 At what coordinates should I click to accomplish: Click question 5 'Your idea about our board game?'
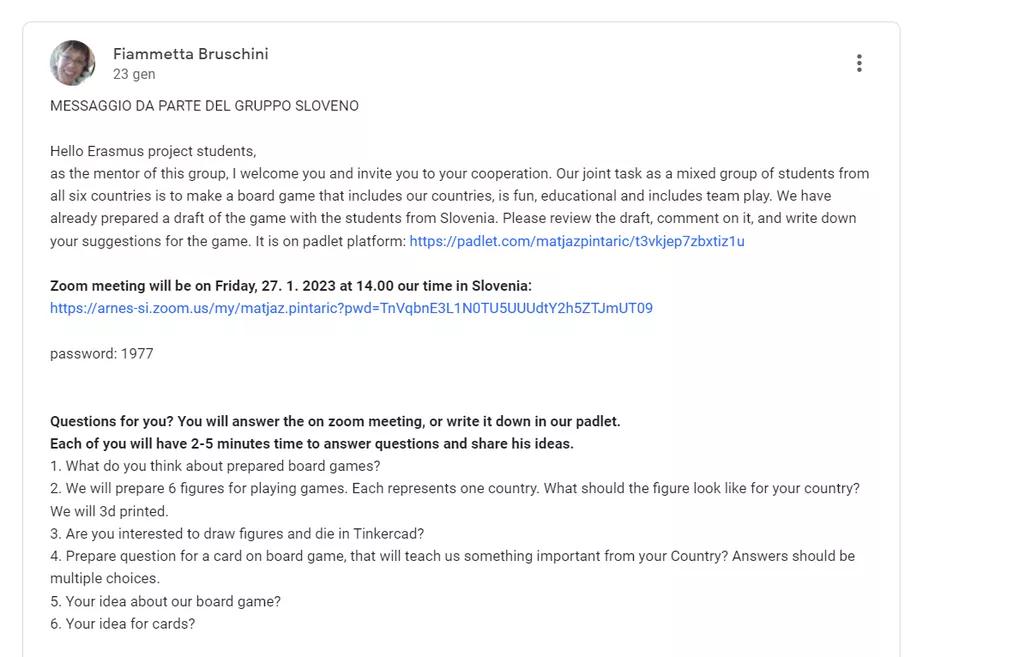[x=165, y=601]
